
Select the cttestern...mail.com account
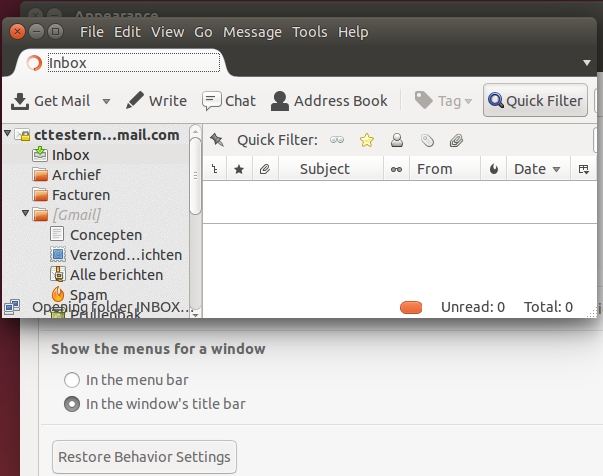[107, 135]
